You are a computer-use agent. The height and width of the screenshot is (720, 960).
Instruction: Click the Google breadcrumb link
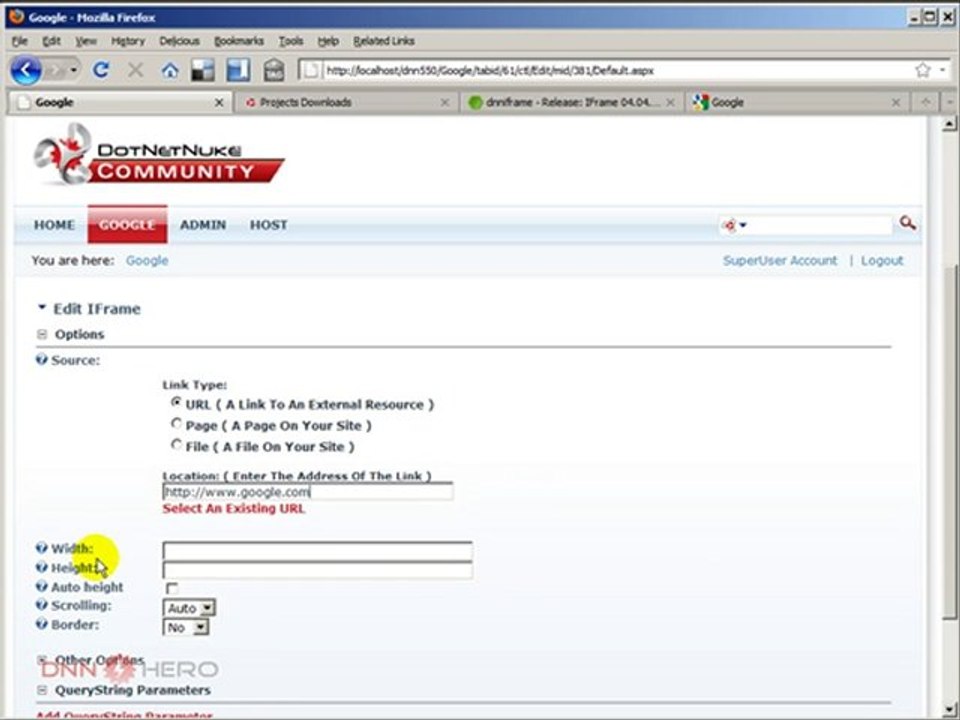click(147, 260)
